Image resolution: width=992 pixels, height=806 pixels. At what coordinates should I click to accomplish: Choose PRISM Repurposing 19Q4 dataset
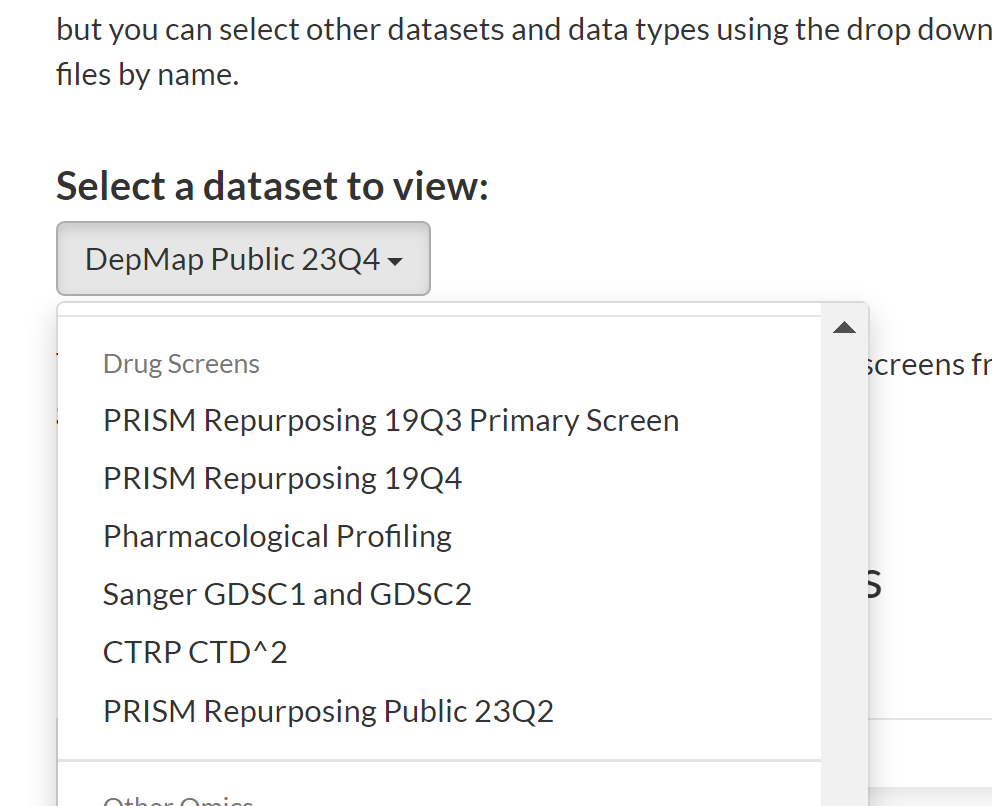pyautogui.click(x=283, y=478)
